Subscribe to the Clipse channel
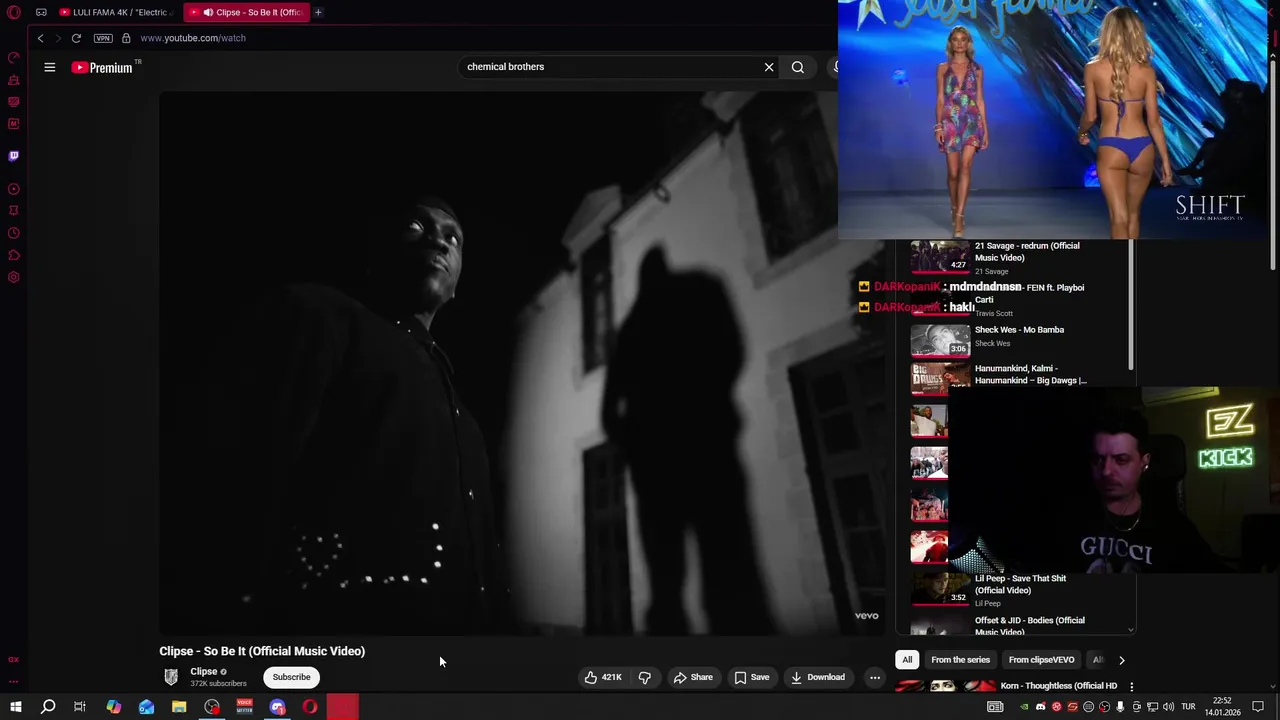 [292, 677]
